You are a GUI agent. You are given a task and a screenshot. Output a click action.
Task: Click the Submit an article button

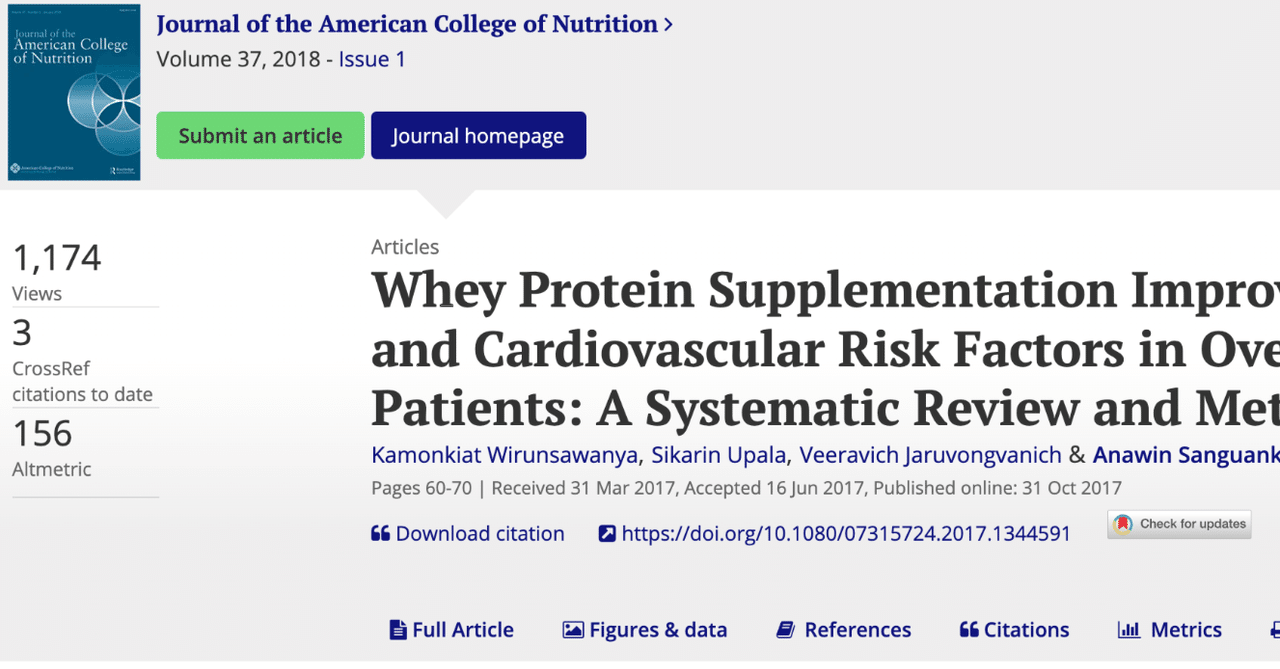pos(259,135)
